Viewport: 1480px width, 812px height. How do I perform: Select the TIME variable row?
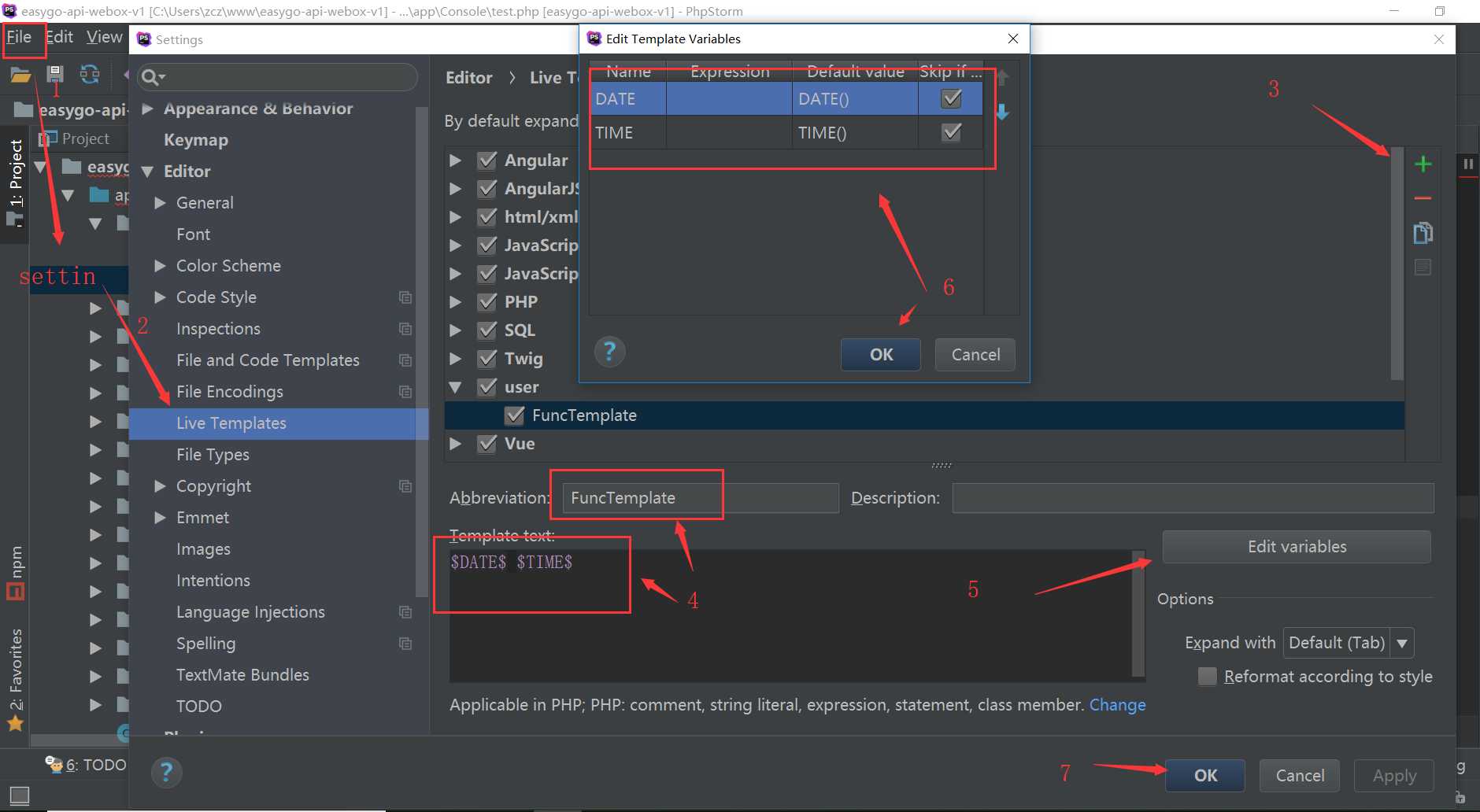pos(786,132)
